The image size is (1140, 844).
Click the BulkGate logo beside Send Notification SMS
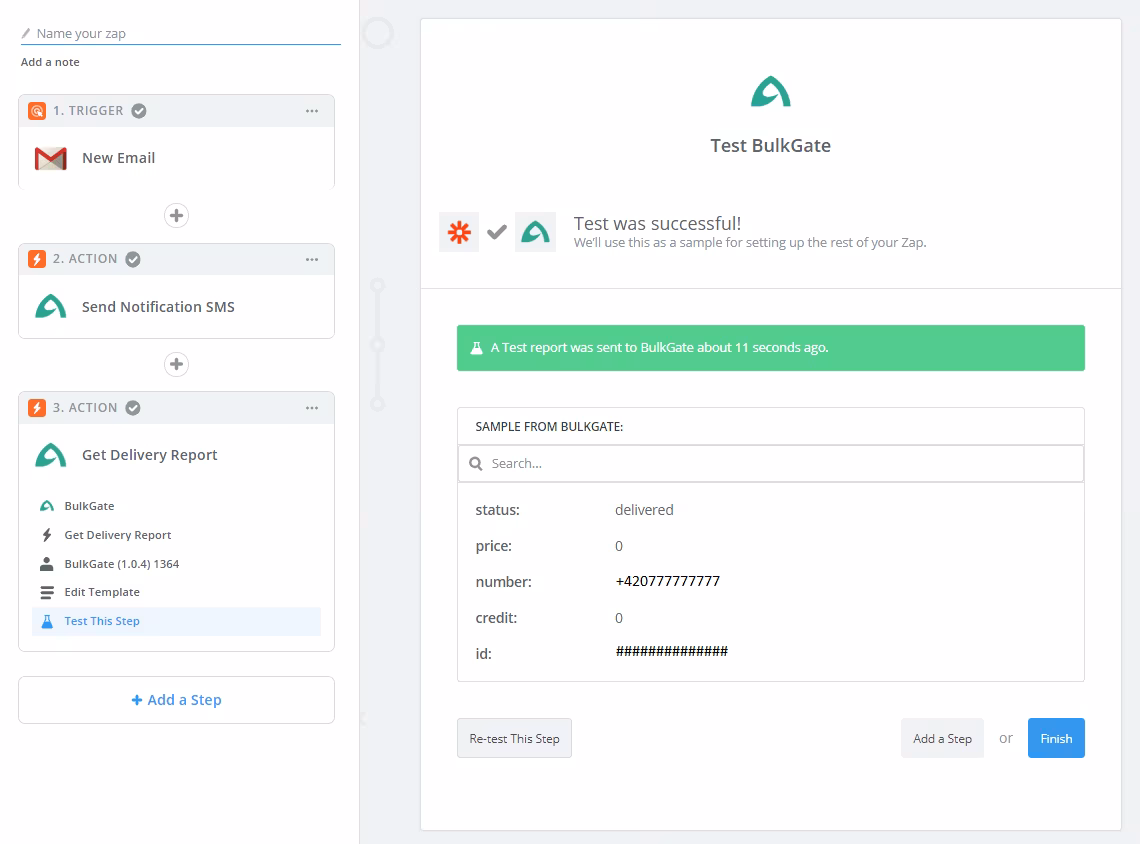click(x=51, y=307)
